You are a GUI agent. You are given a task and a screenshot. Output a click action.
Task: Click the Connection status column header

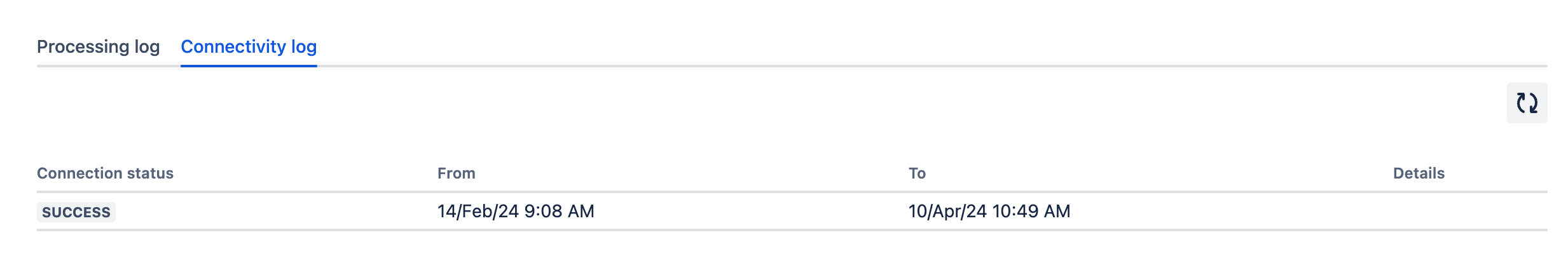pyautogui.click(x=105, y=173)
